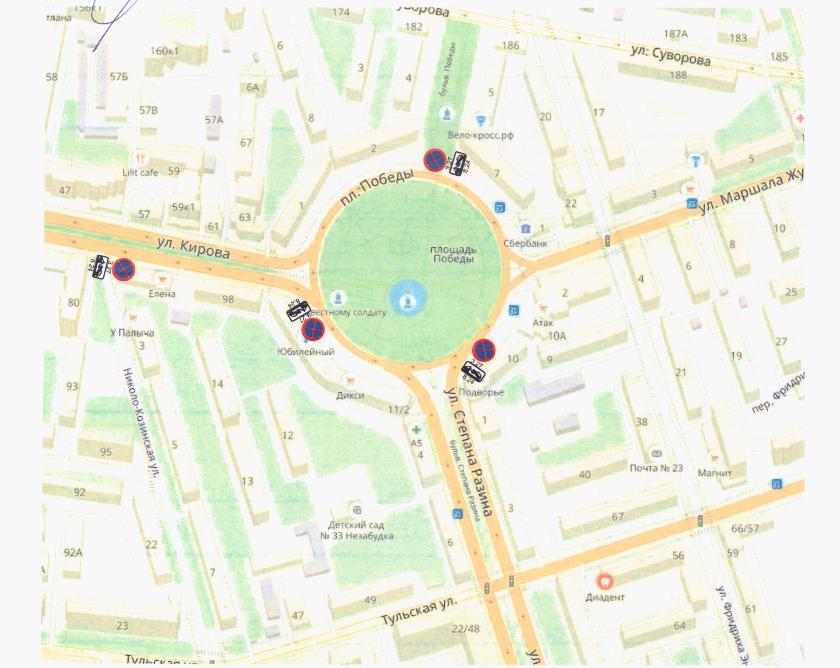Click the Магнит store label
The image size is (840, 668).
click(715, 473)
